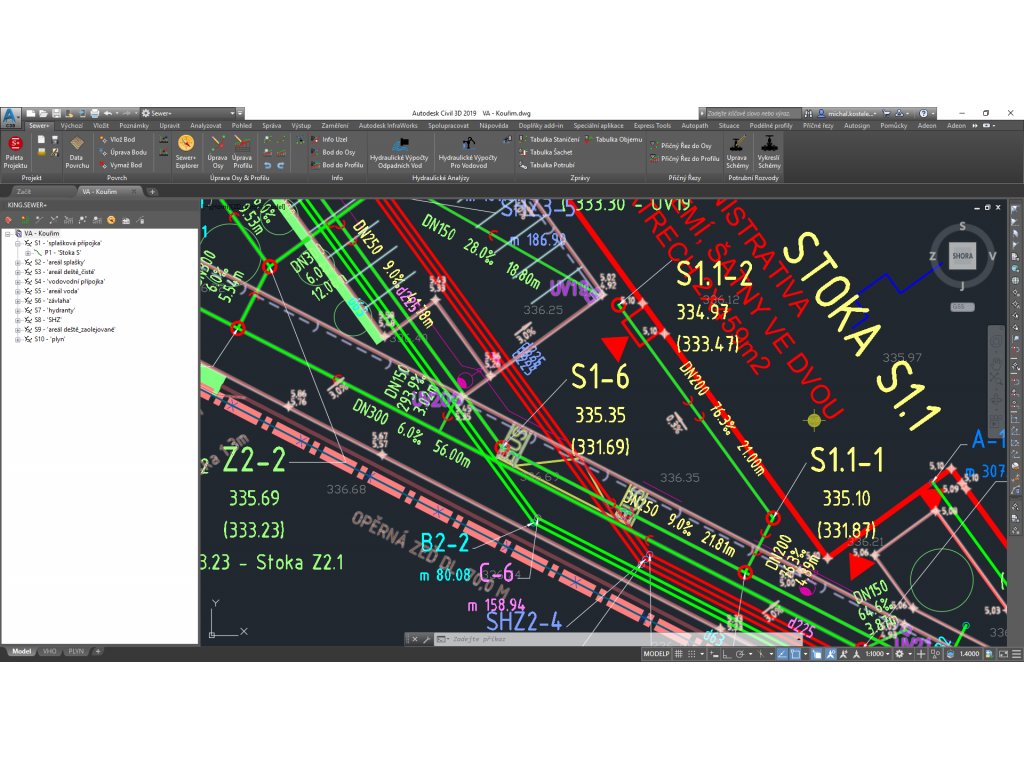The width and height of the screenshot is (1024, 768).
Task: Collapse the S1 'splašková přípojka' node
Action: coord(18,243)
